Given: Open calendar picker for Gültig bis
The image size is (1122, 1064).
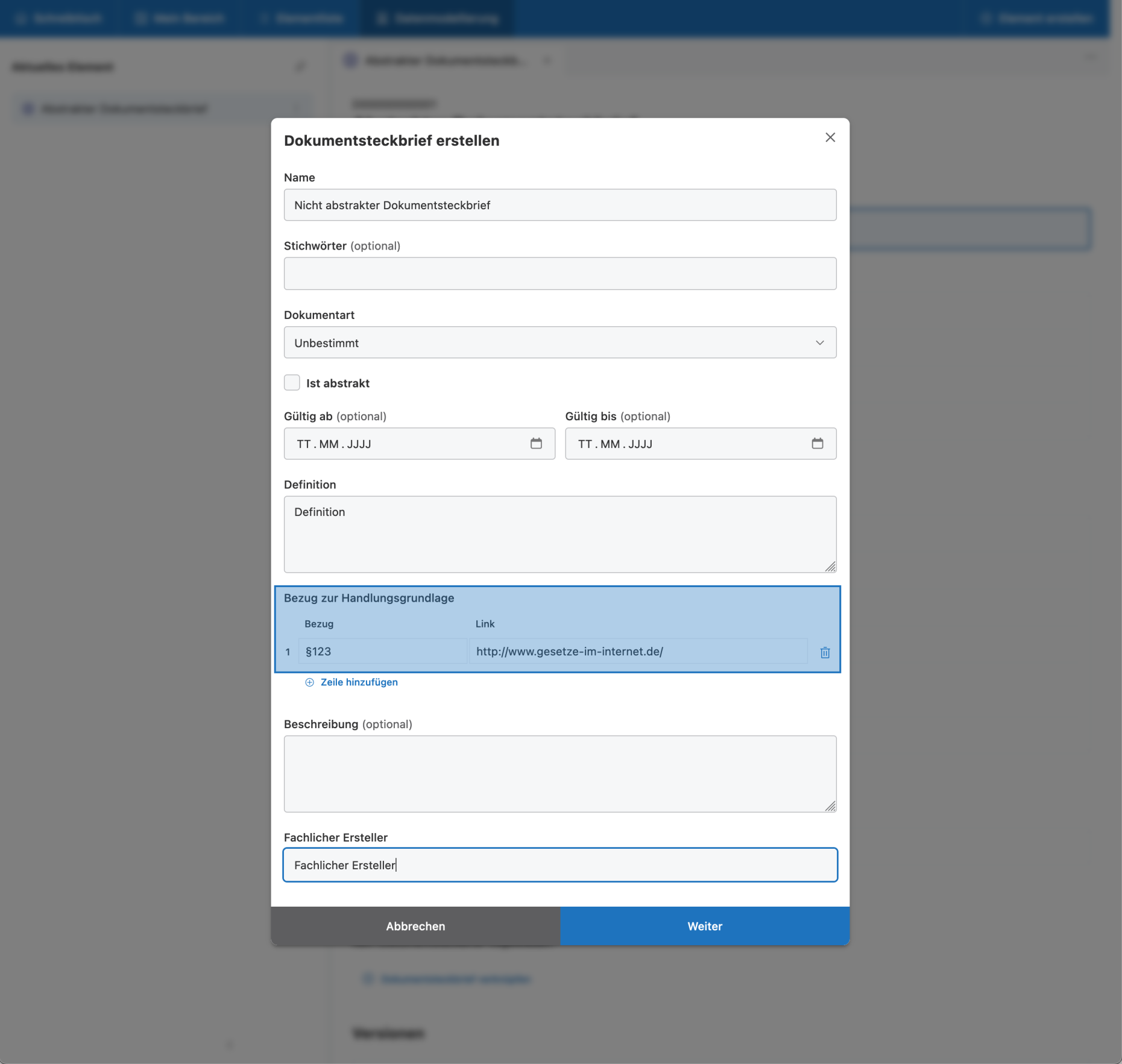Looking at the screenshot, I should pyautogui.click(x=817, y=444).
